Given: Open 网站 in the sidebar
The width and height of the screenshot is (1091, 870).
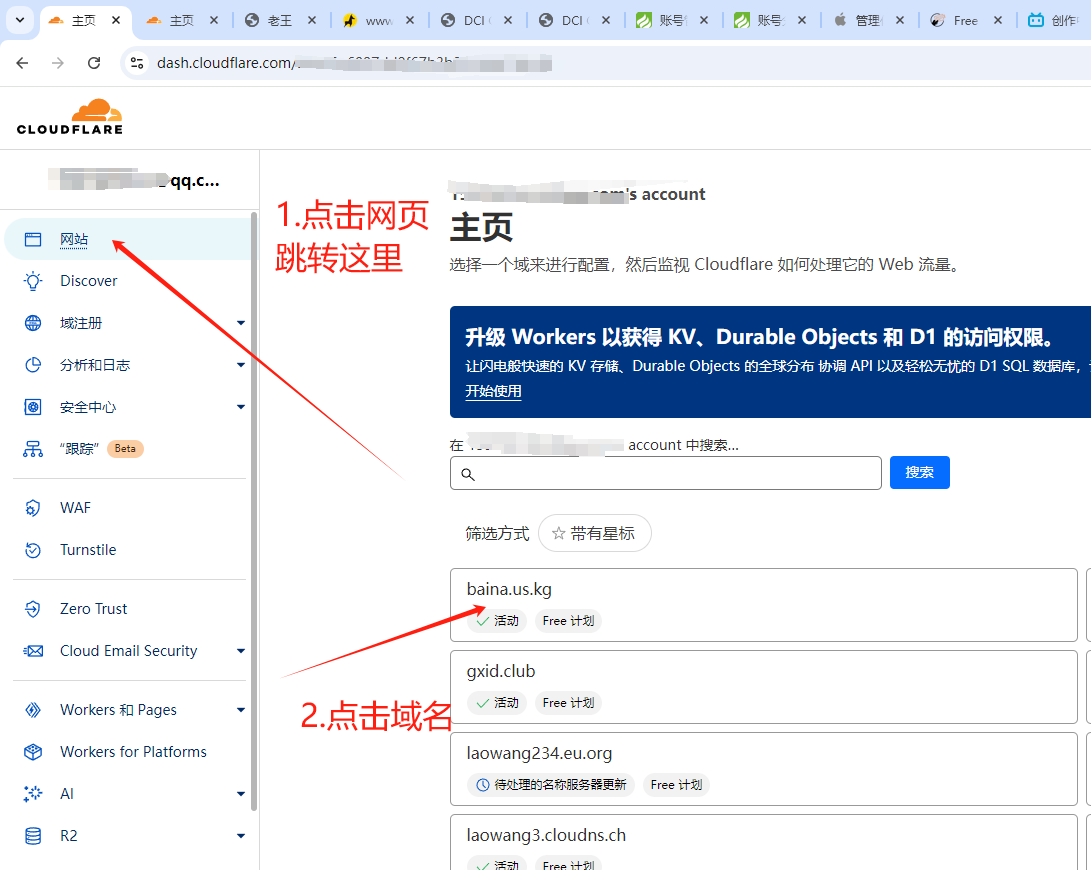Looking at the screenshot, I should pos(74,239).
